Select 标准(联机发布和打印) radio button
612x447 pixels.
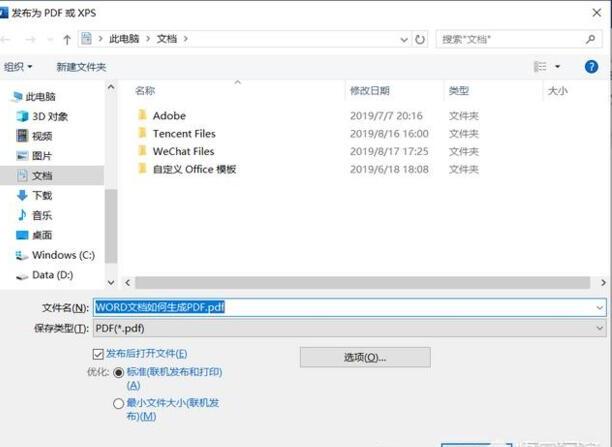point(118,372)
